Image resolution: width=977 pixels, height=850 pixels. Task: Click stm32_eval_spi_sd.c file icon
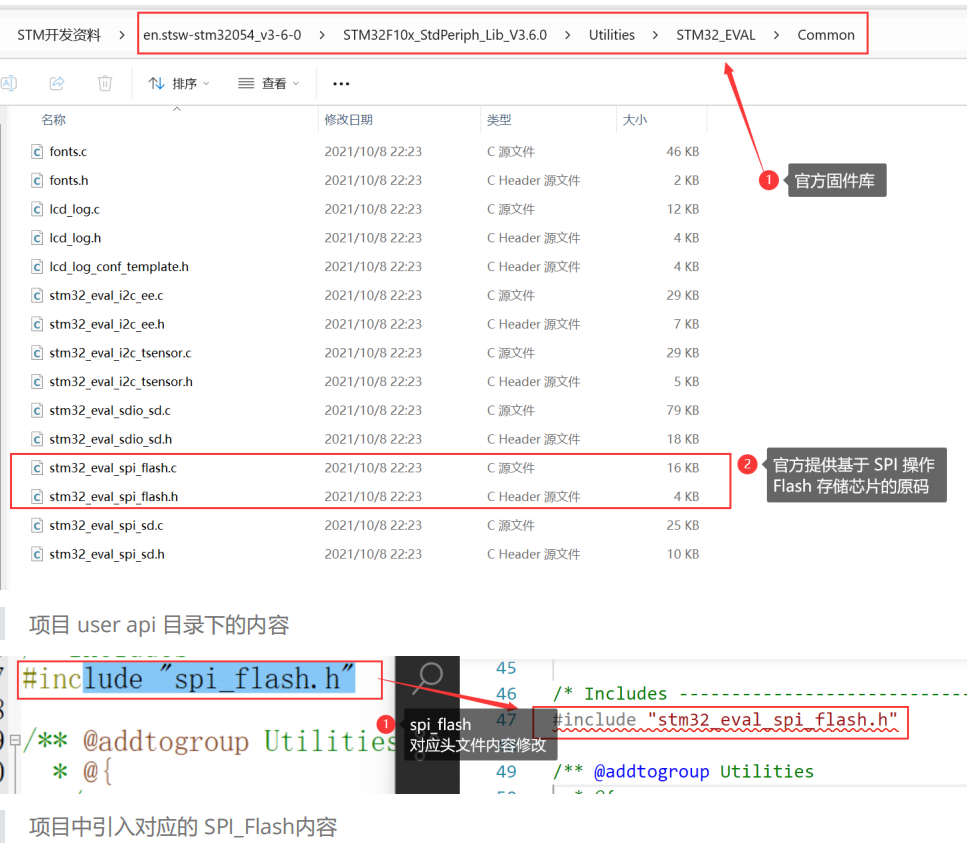[x=37, y=525]
